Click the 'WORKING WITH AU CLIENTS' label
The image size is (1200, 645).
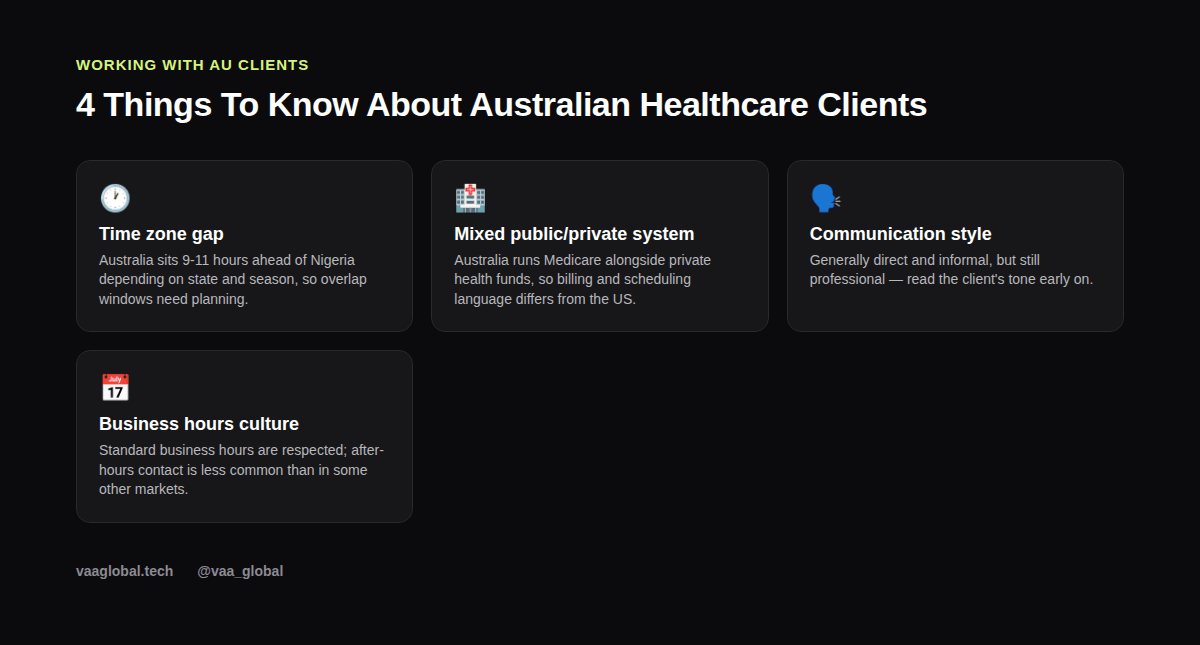(192, 65)
